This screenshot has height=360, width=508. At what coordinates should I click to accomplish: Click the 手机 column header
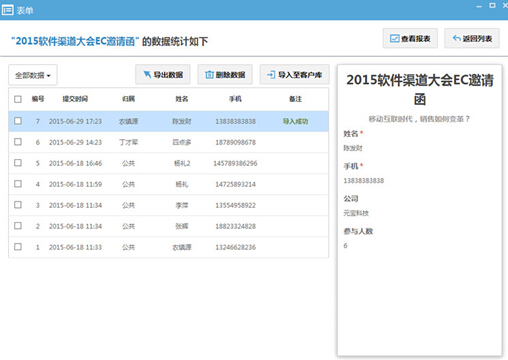tap(235, 99)
